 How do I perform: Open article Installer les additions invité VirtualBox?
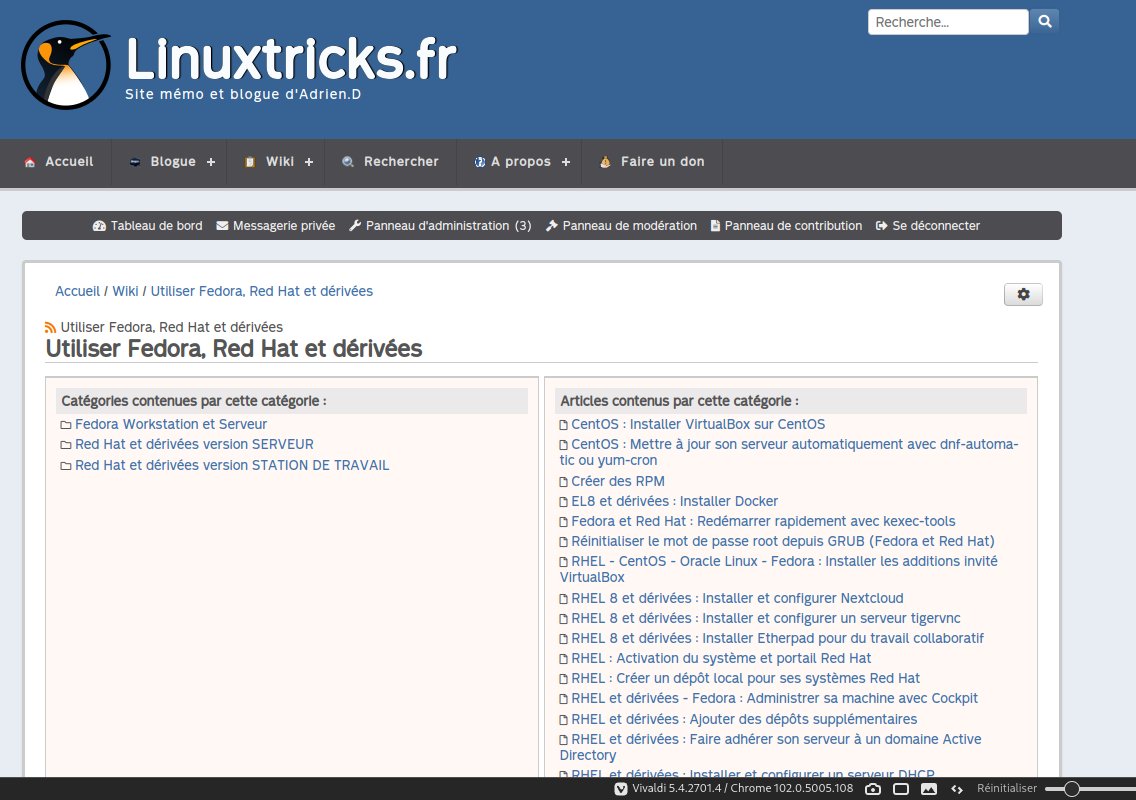coord(779,569)
